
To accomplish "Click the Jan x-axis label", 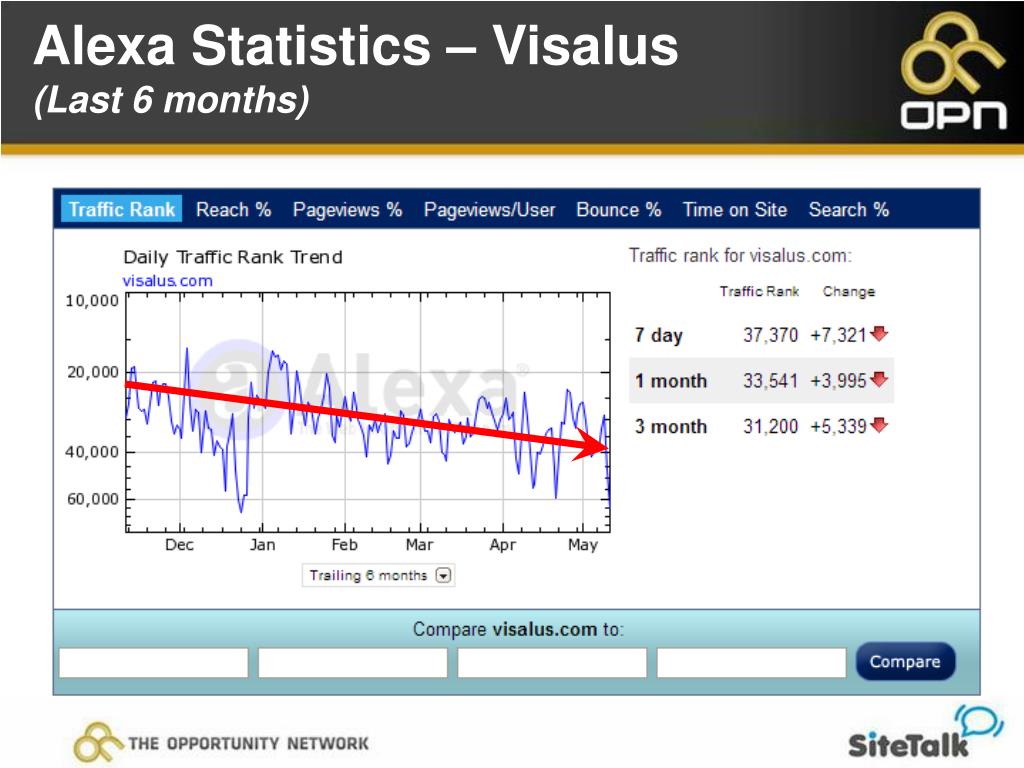I will coord(262,545).
